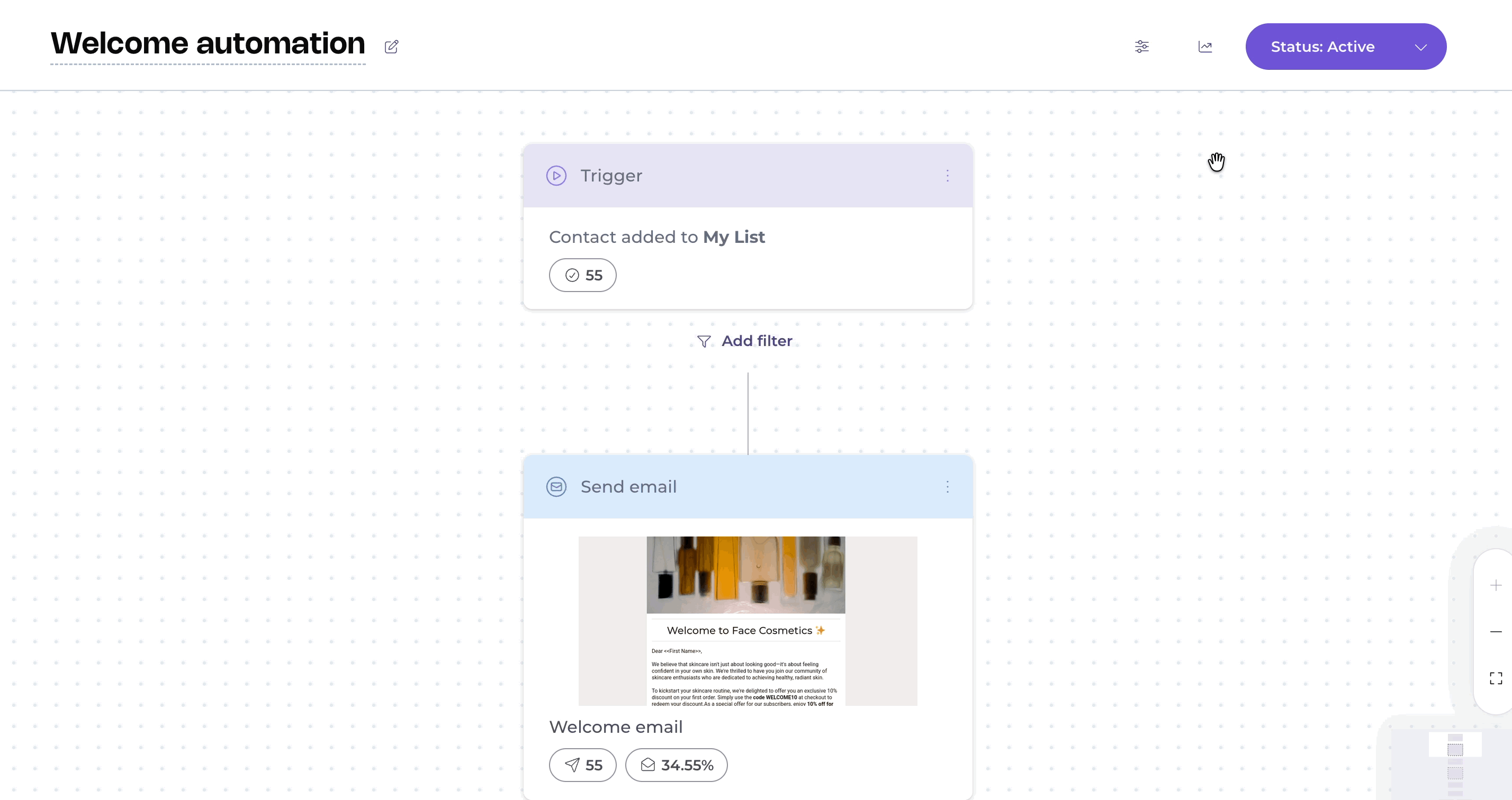Zoom out with the minus icon
Image resolution: width=1512 pixels, height=800 pixels.
[x=1496, y=632]
